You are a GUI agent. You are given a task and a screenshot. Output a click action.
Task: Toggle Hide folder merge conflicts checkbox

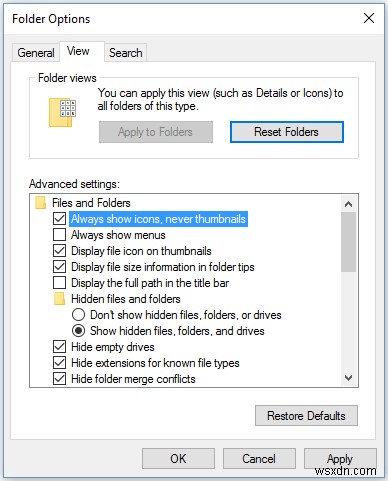(59, 379)
